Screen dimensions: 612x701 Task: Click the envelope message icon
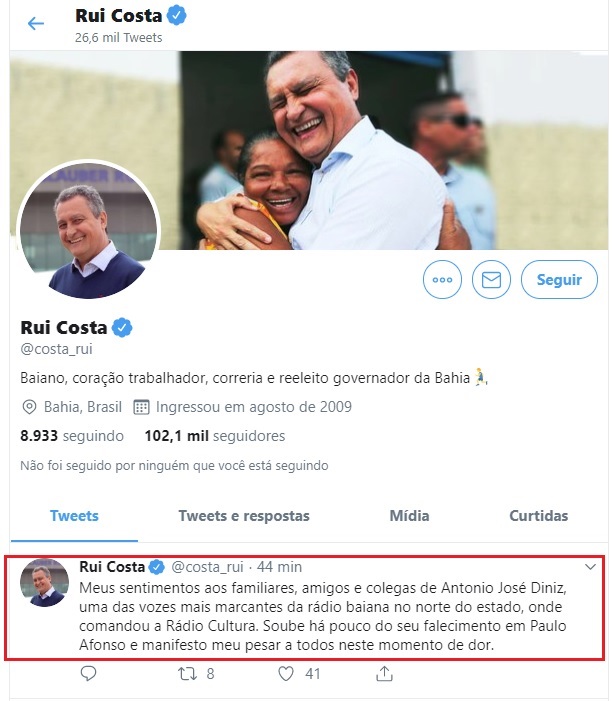(491, 279)
